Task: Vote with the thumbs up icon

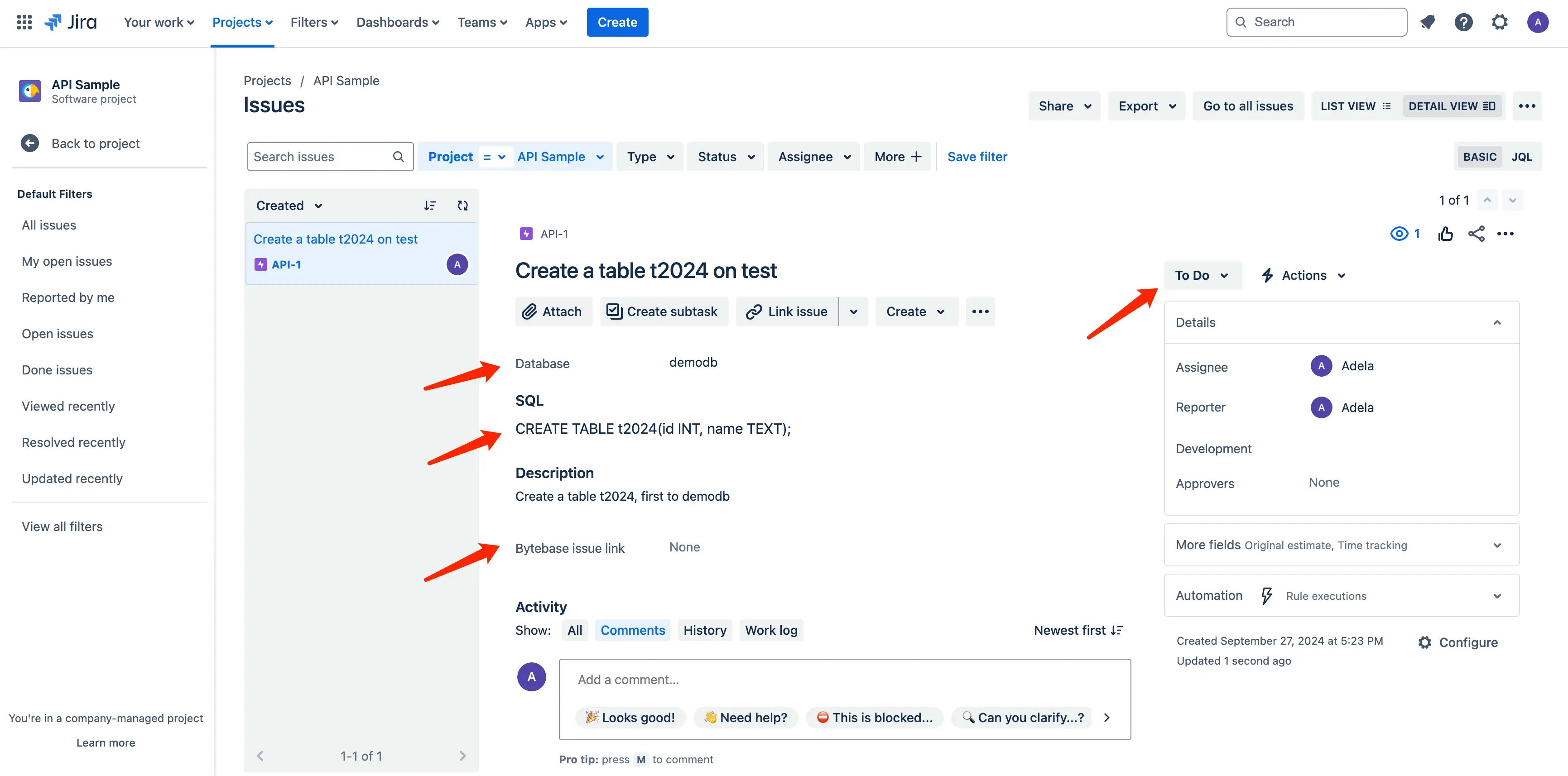Action: click(x=1446, y=233)
